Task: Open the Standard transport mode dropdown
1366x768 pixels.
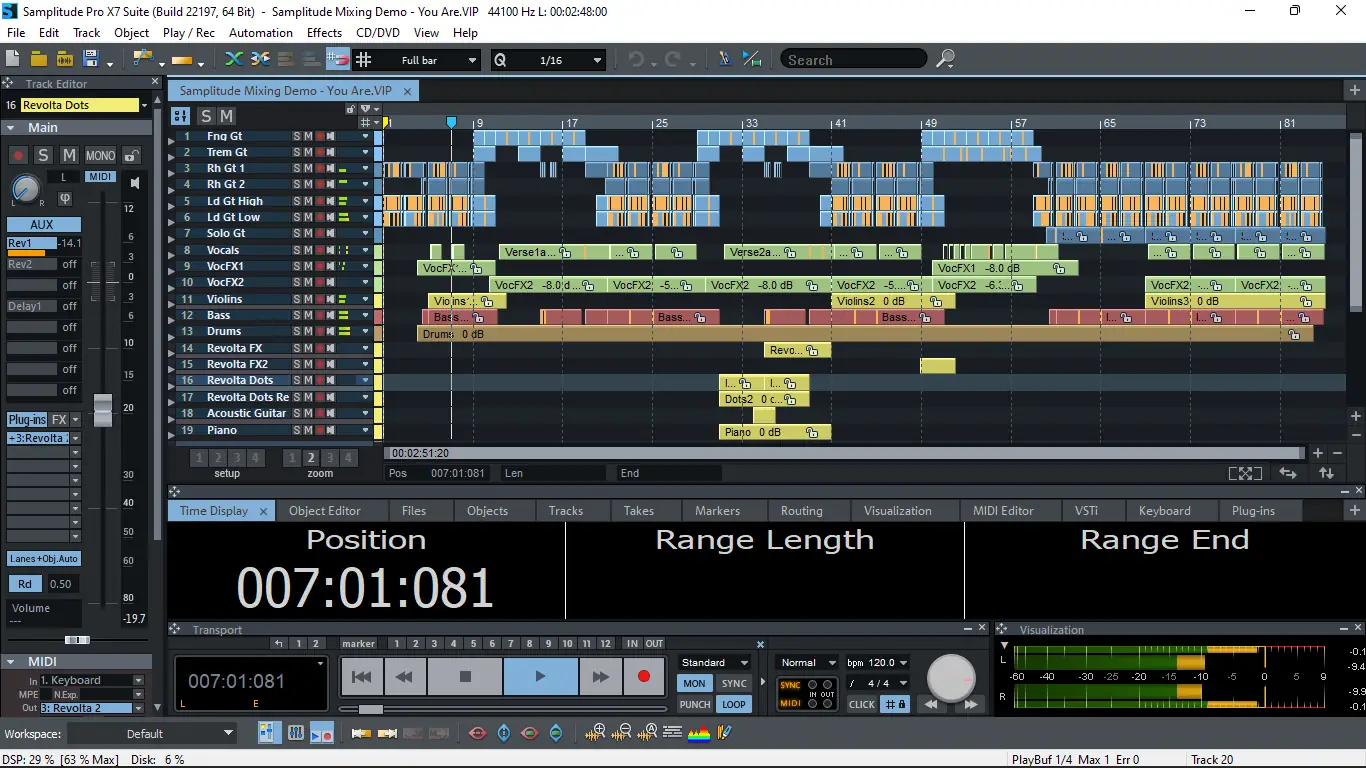Action: pyautogui.click(x=714, y=662)
